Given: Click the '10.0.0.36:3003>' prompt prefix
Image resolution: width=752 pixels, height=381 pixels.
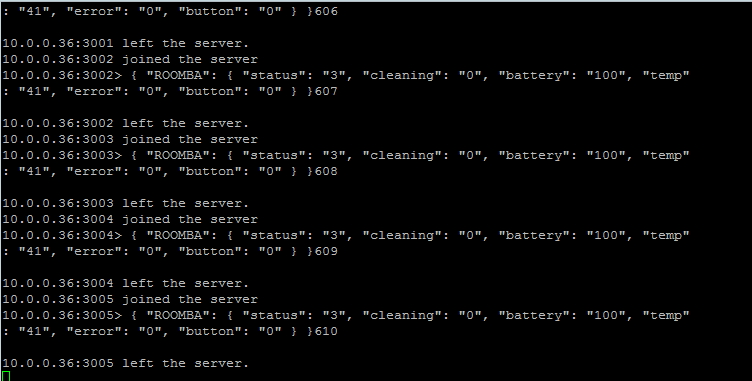Looking at the screenshot, I should (62, 155).
